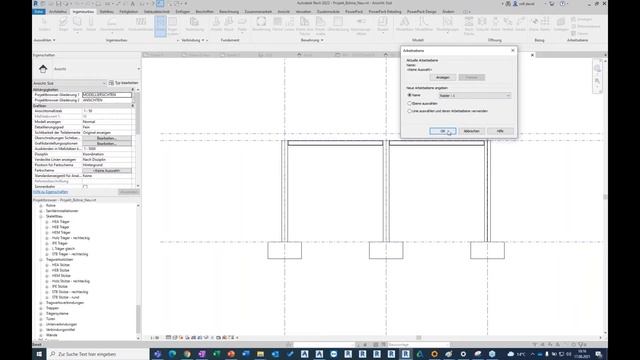Switch to the Architektur ribbon tab
This screenshot has width=640, height=360.
click(x=58, y=11)
